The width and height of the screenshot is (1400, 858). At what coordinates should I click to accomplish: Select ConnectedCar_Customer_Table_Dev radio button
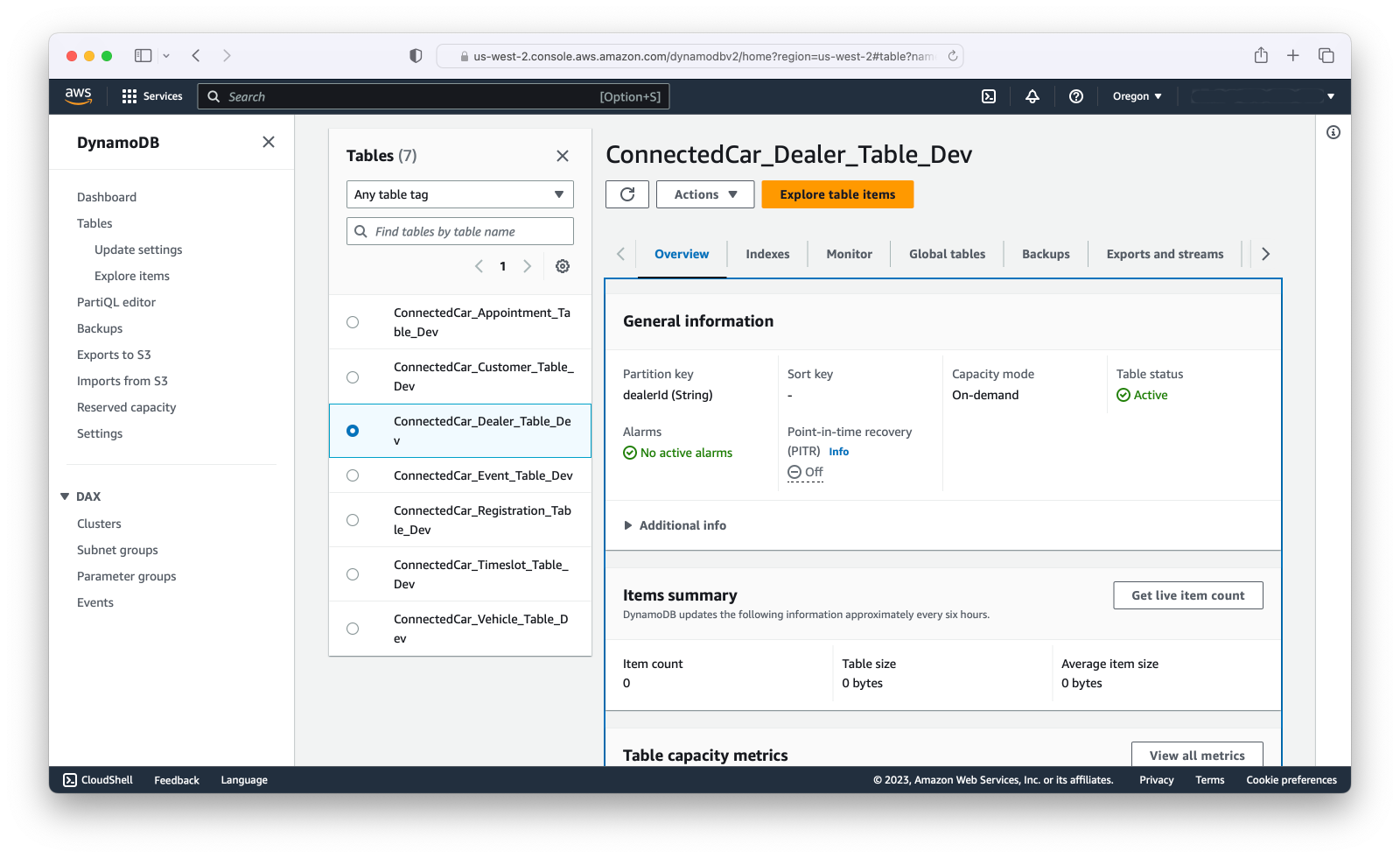pos(353,377)
